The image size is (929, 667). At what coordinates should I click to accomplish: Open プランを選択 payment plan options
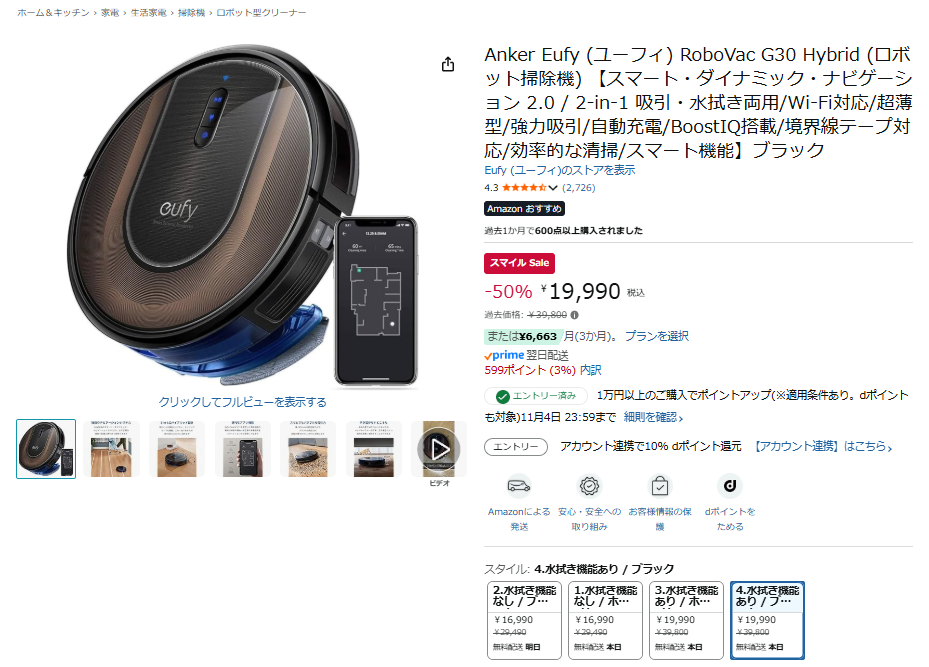tap(656, 336)
